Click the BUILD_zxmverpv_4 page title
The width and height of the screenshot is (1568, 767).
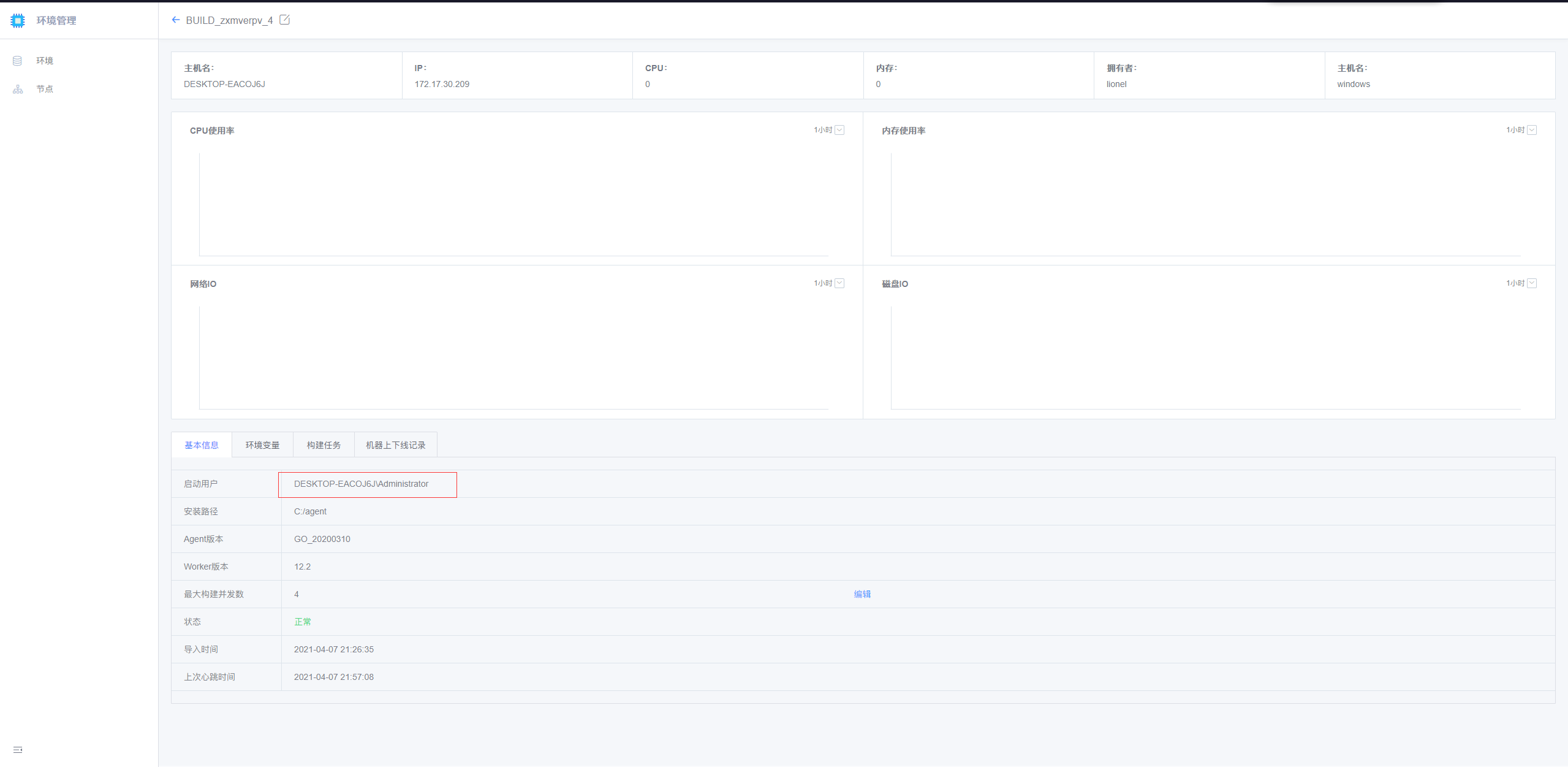point(229,20)
